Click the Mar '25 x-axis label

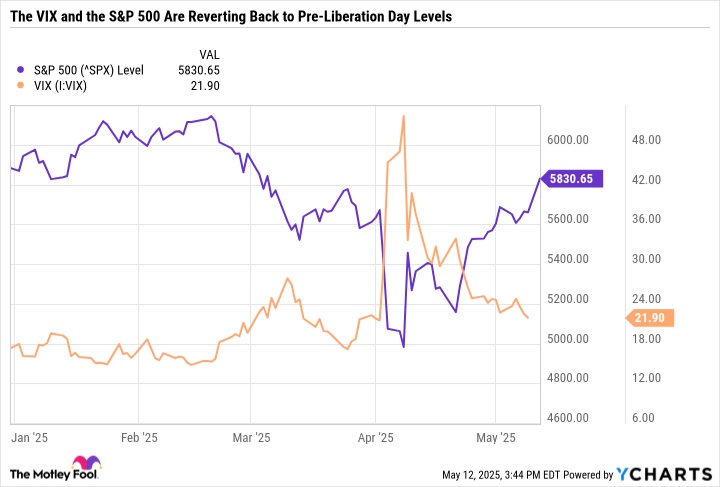click(252, 437)
